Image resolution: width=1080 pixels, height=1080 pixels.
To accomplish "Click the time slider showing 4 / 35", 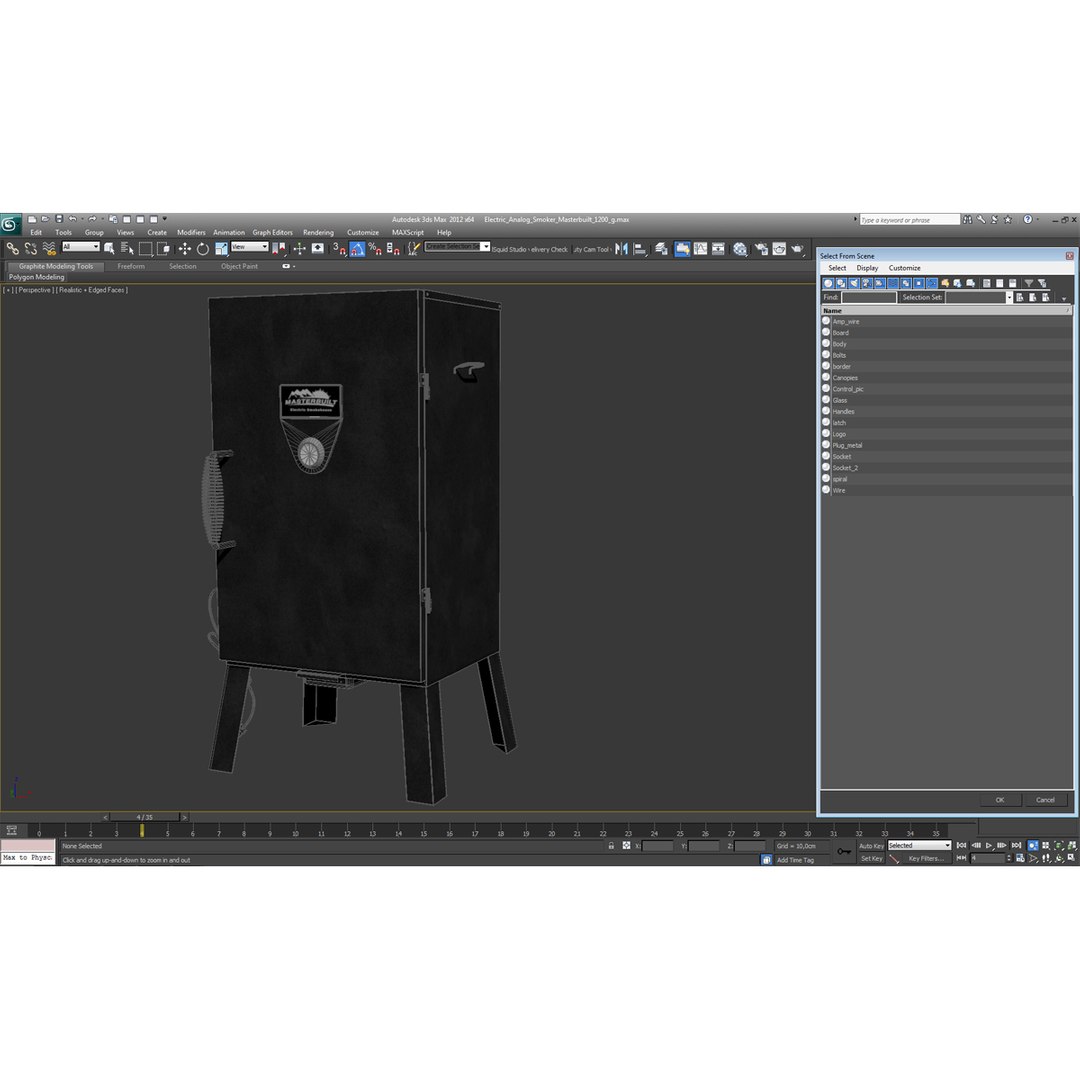I will coord(145,817).
